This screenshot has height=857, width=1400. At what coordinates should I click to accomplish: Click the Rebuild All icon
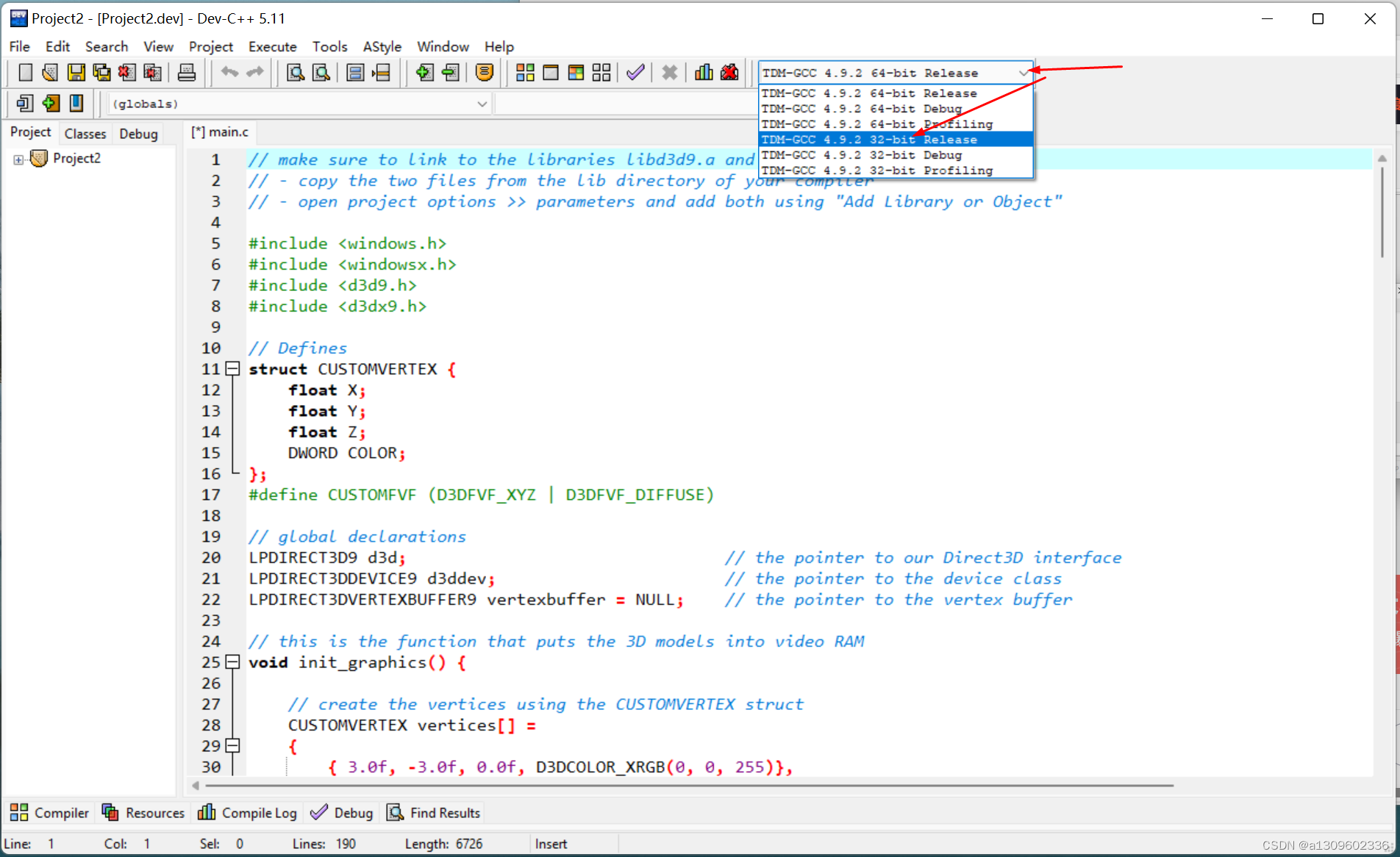coord(601,72)
